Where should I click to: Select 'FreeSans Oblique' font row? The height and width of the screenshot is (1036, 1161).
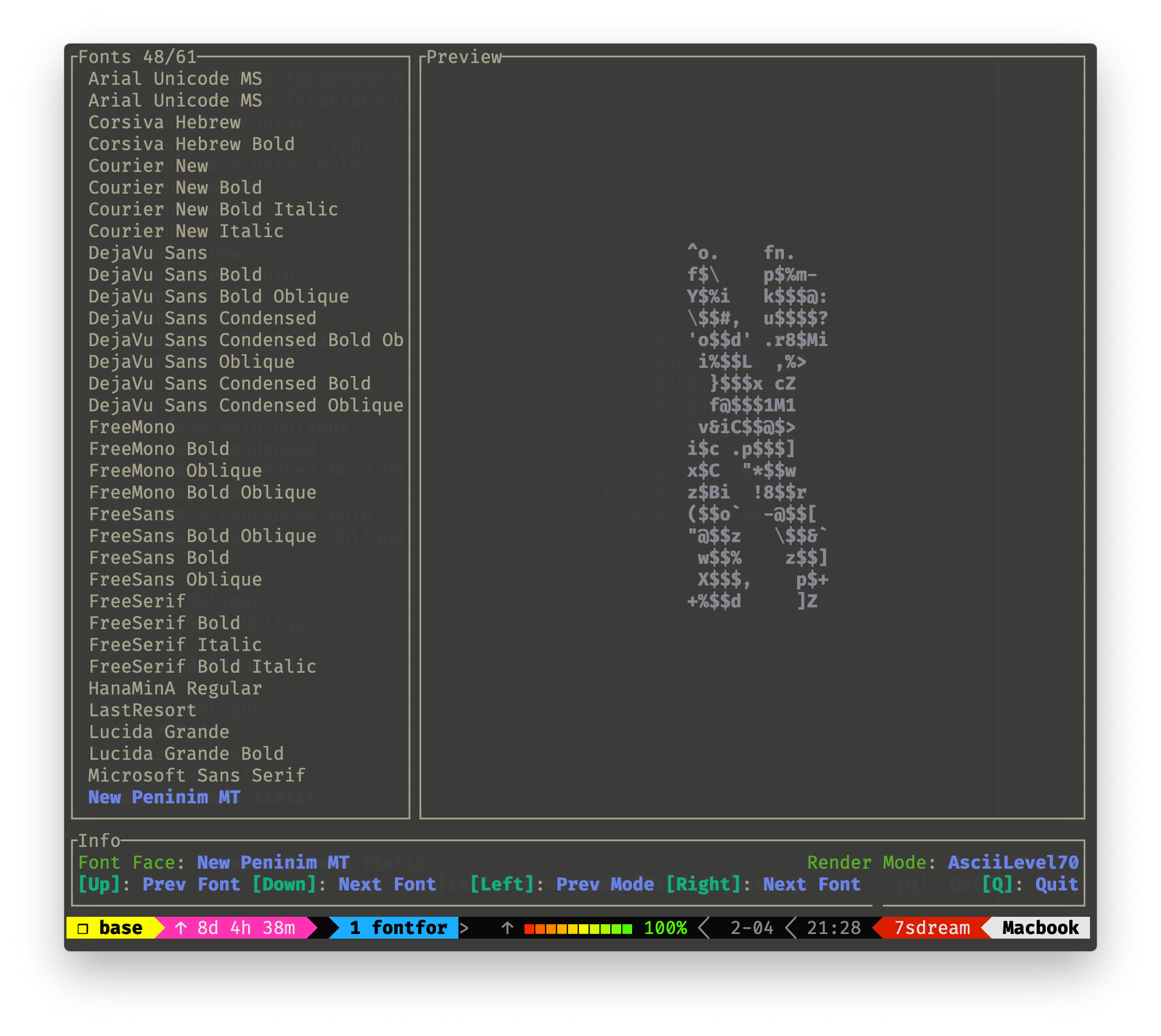click(x=175, y=579)
